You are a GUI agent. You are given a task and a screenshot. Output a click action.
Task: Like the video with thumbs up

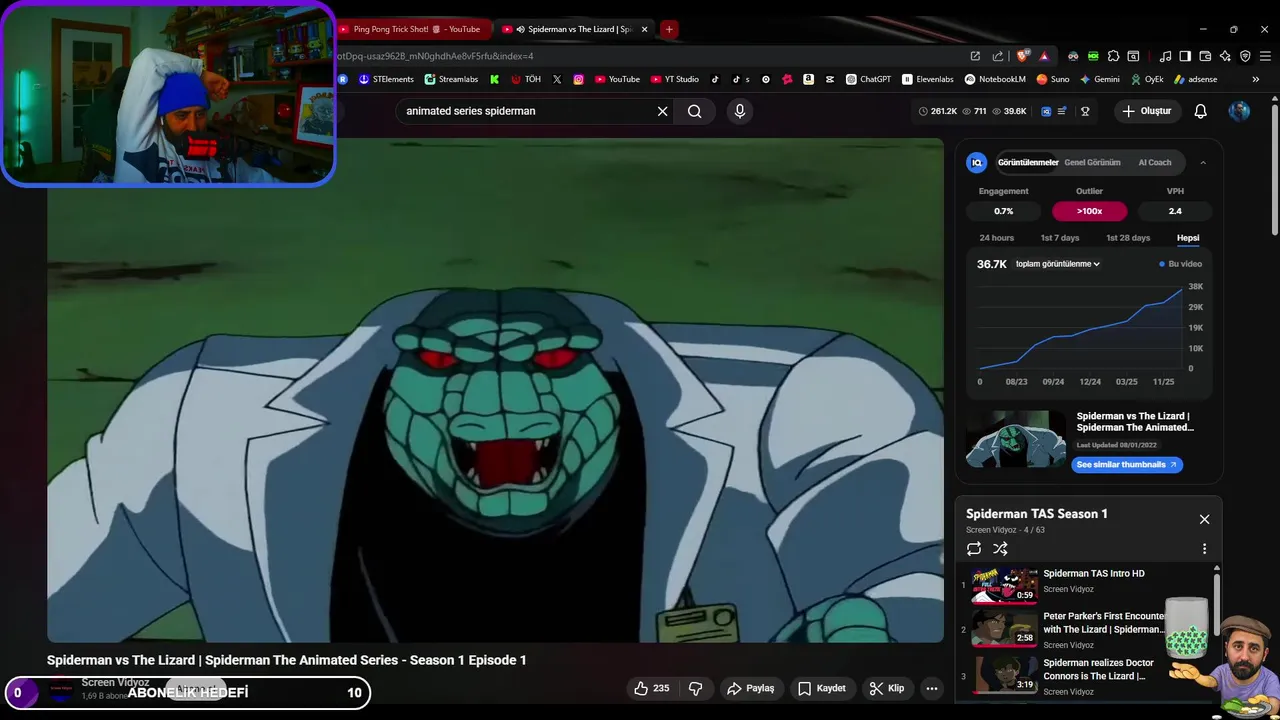tap(651, 688)
